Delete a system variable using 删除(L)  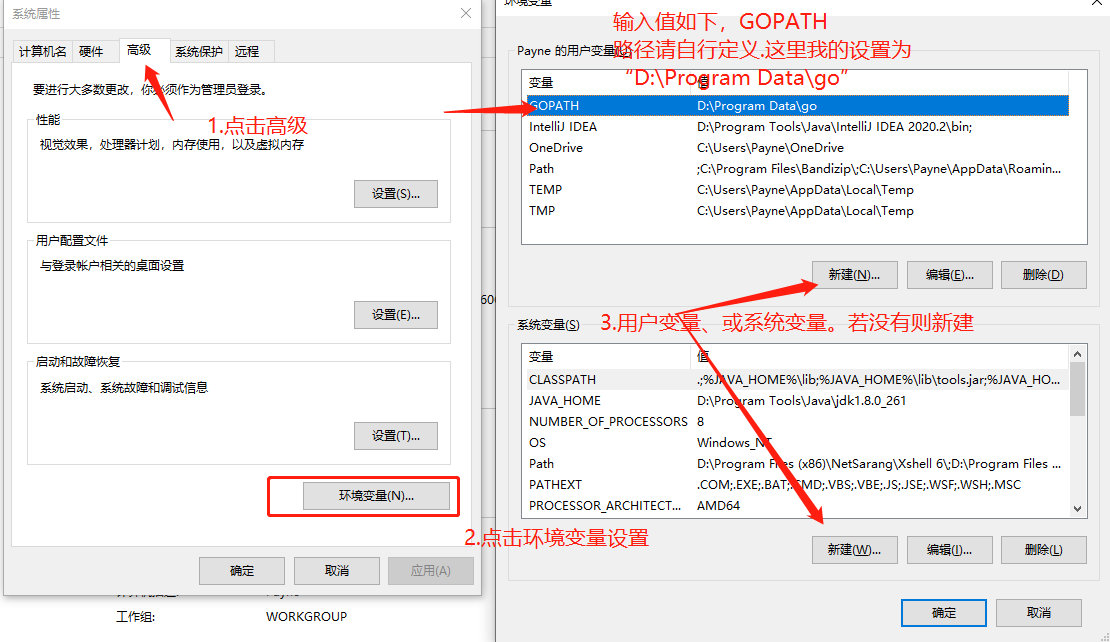click(x=1044, y=549)
